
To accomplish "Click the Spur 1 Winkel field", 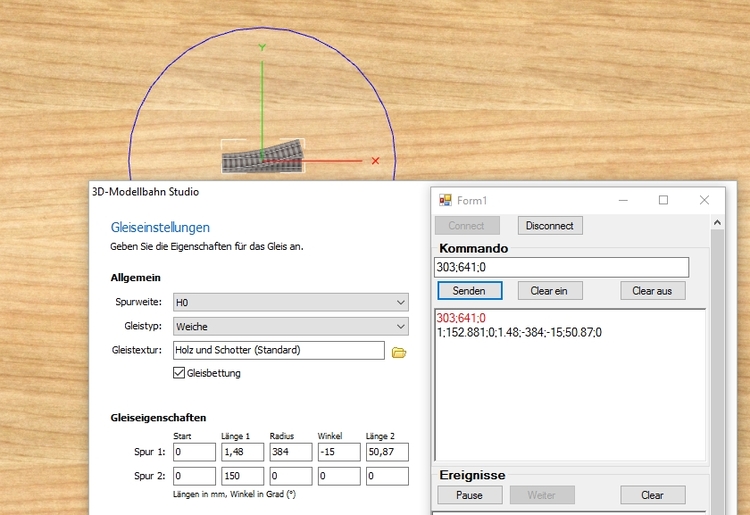I will [338, 452].
